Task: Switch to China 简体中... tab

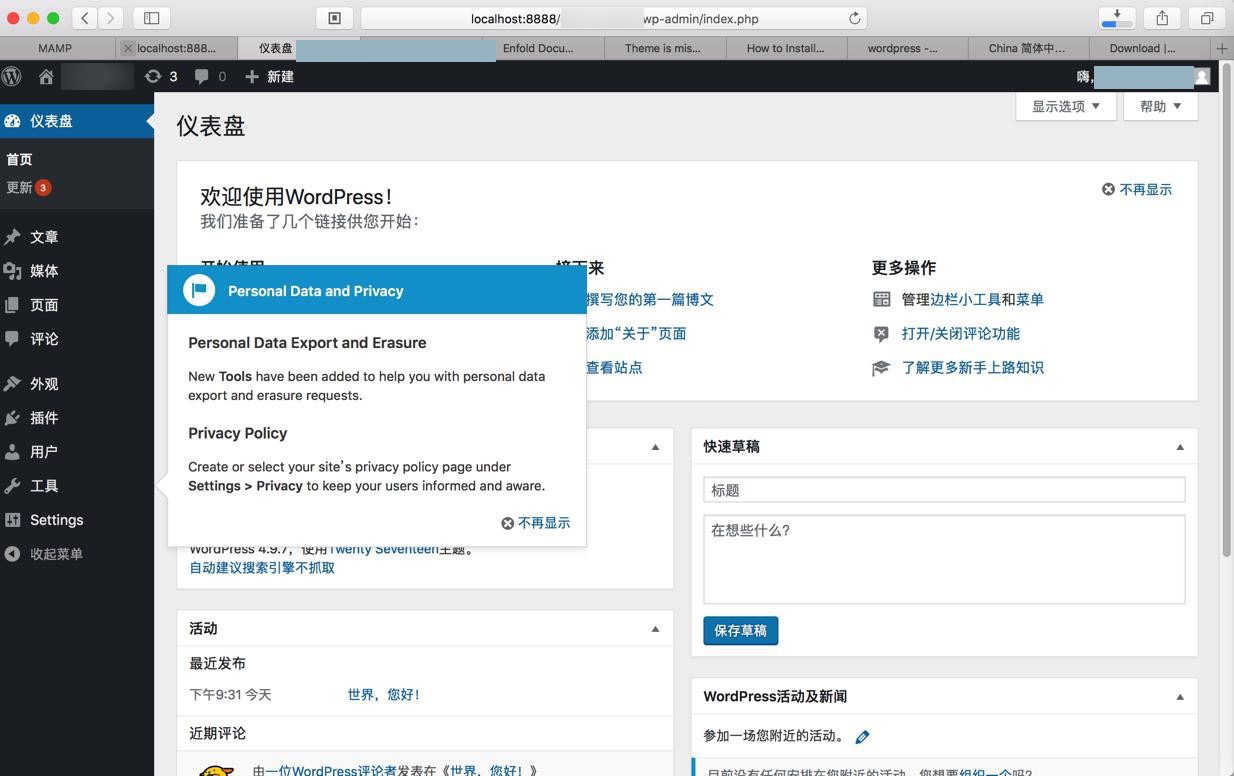Action: (x=1027, y=48)
